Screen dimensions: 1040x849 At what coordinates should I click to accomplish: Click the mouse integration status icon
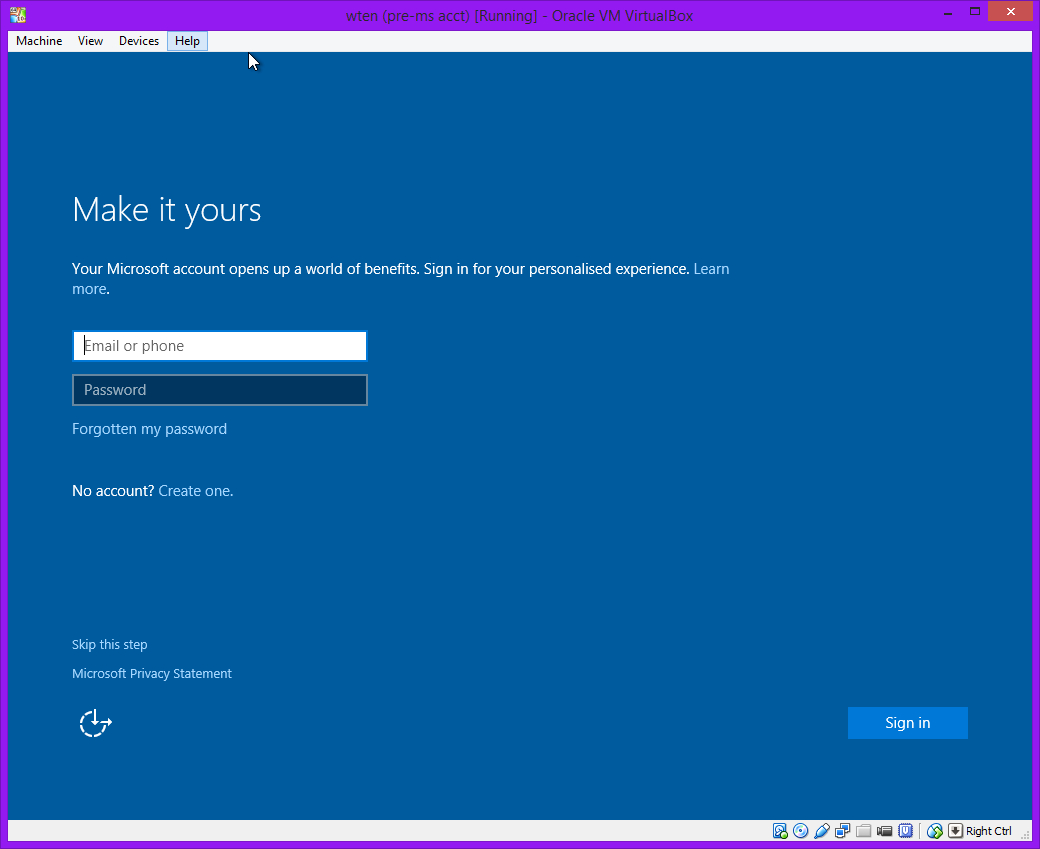[x=935, y=831]
